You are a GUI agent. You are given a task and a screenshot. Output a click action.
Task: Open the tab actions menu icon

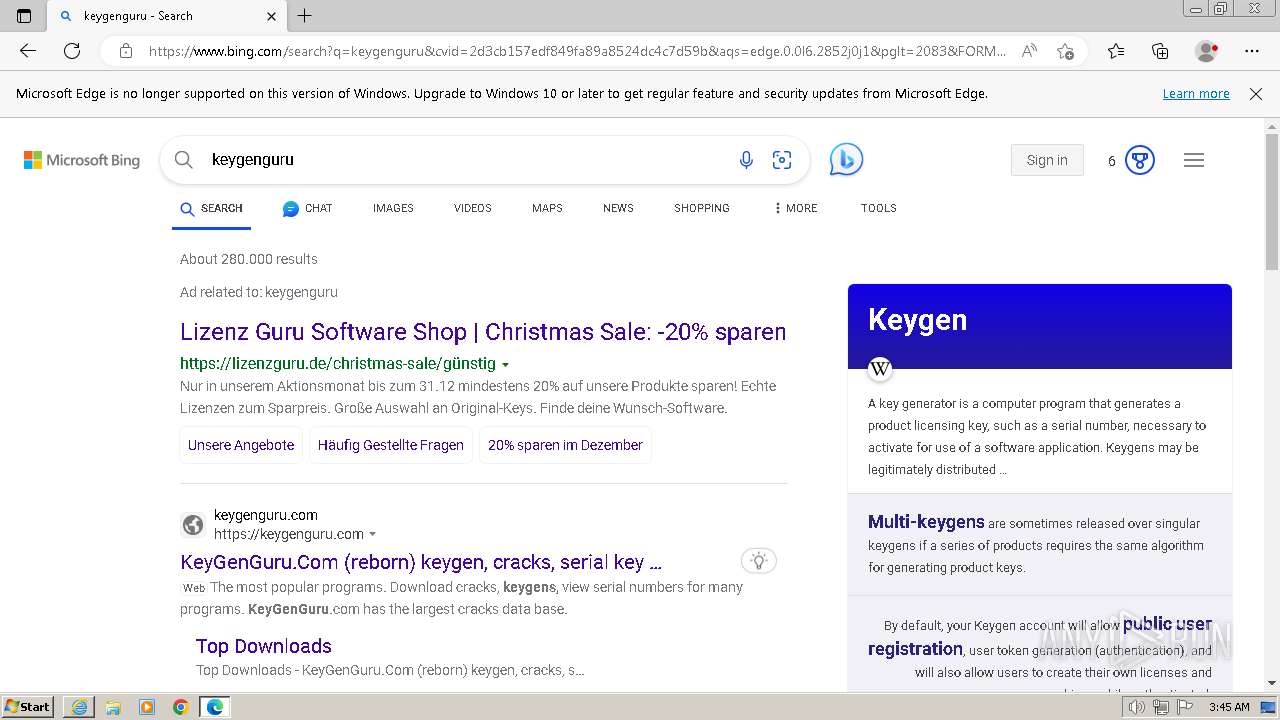pos(24,16)
